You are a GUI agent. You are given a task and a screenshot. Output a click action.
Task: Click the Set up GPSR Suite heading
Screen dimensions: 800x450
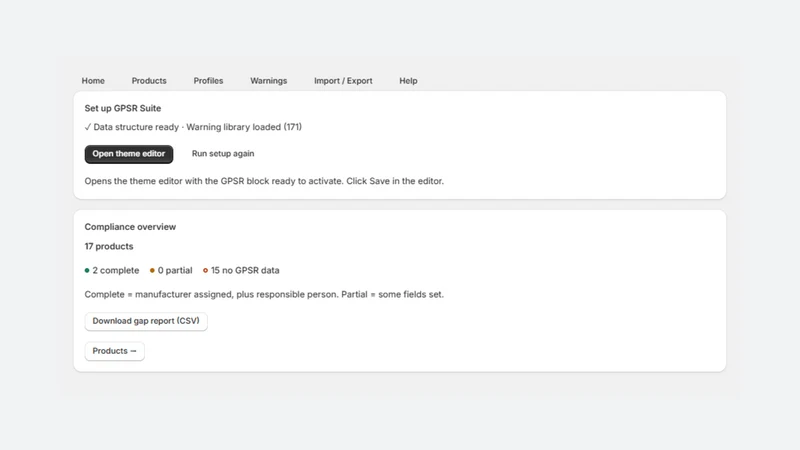[123, 108]
